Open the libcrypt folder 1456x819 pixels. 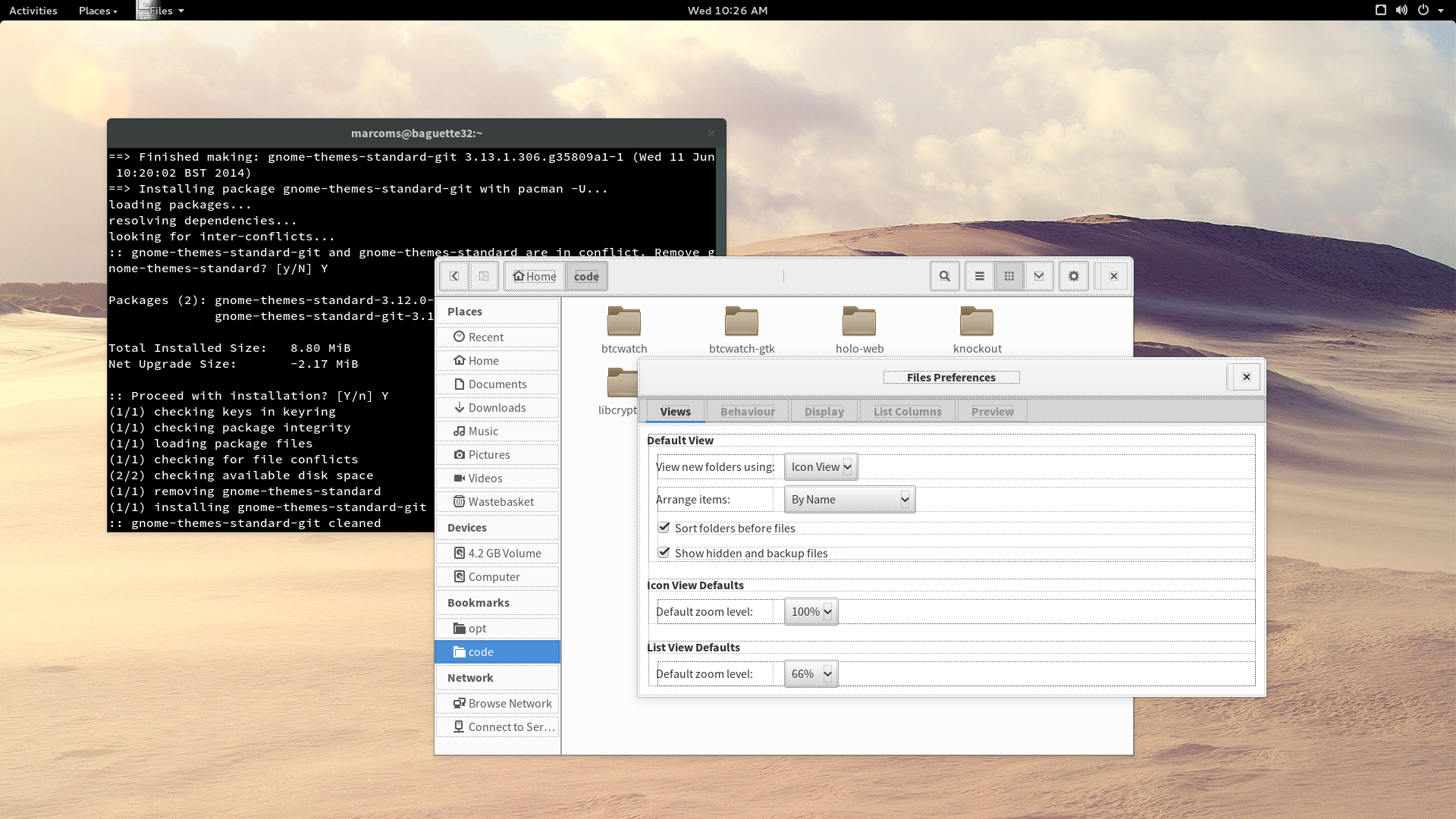pyautogui.click(x=620, y=391)
